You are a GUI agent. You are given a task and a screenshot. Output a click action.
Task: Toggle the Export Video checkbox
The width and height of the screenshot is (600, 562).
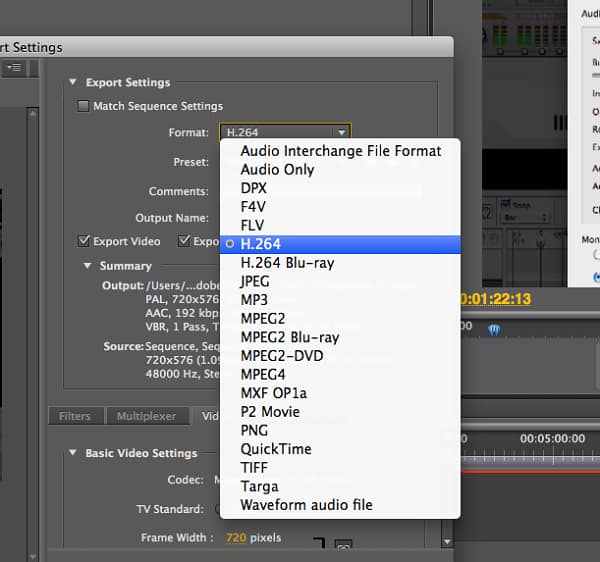click(x=84, y=241)
